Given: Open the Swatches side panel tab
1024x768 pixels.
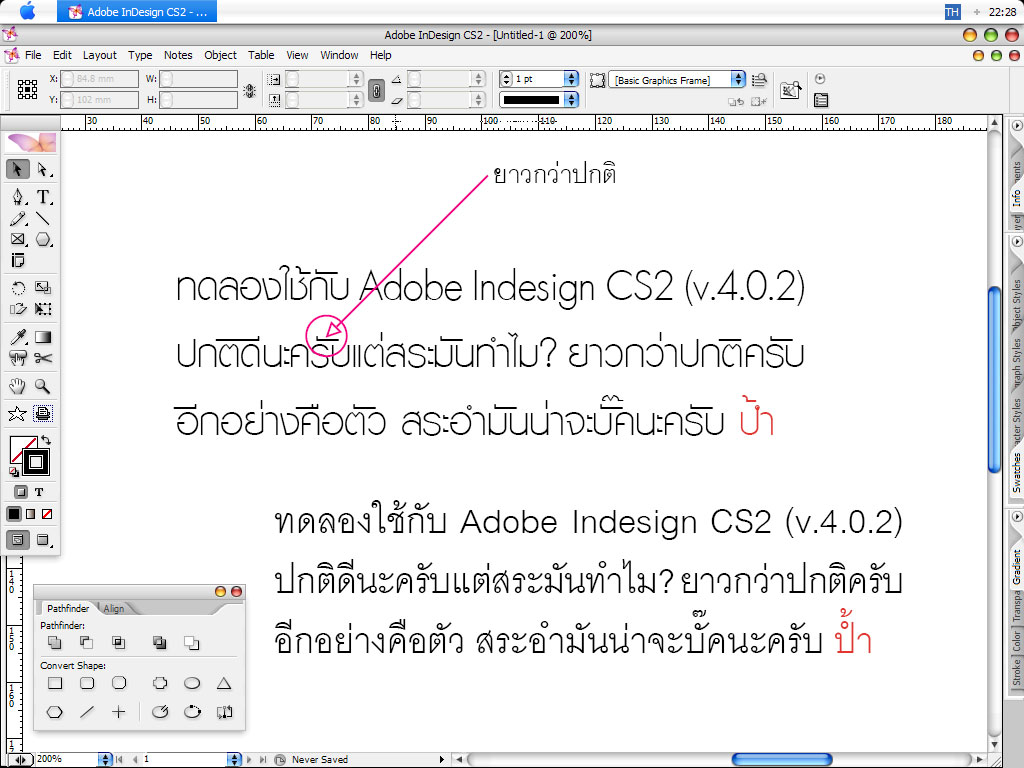Looking at the screenshot, I should 1016,473.
